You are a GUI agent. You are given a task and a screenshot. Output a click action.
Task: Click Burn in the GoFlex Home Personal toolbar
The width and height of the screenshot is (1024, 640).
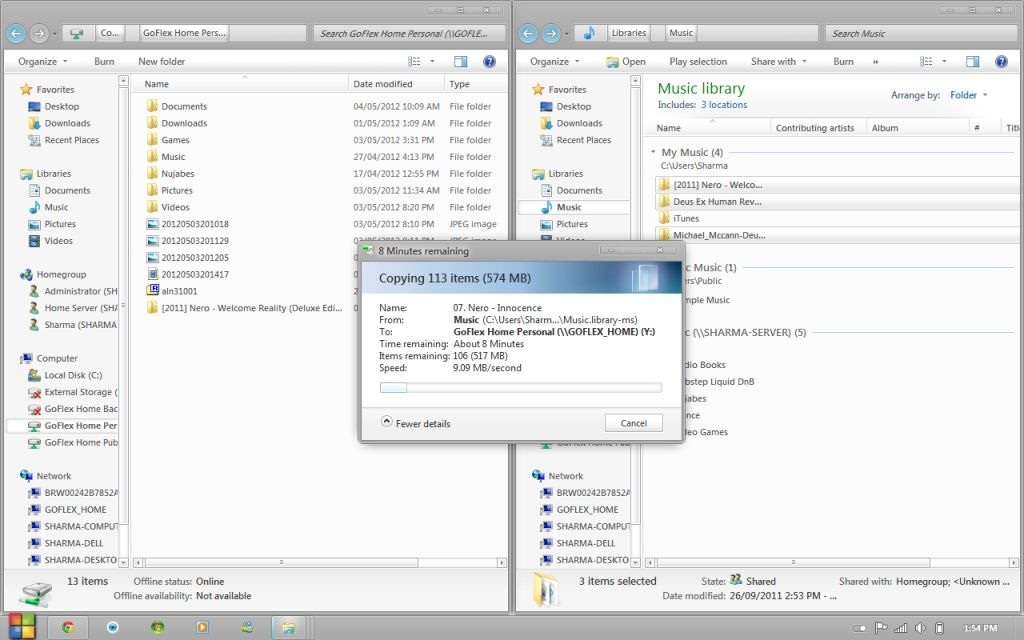click(x=104, y=61)
